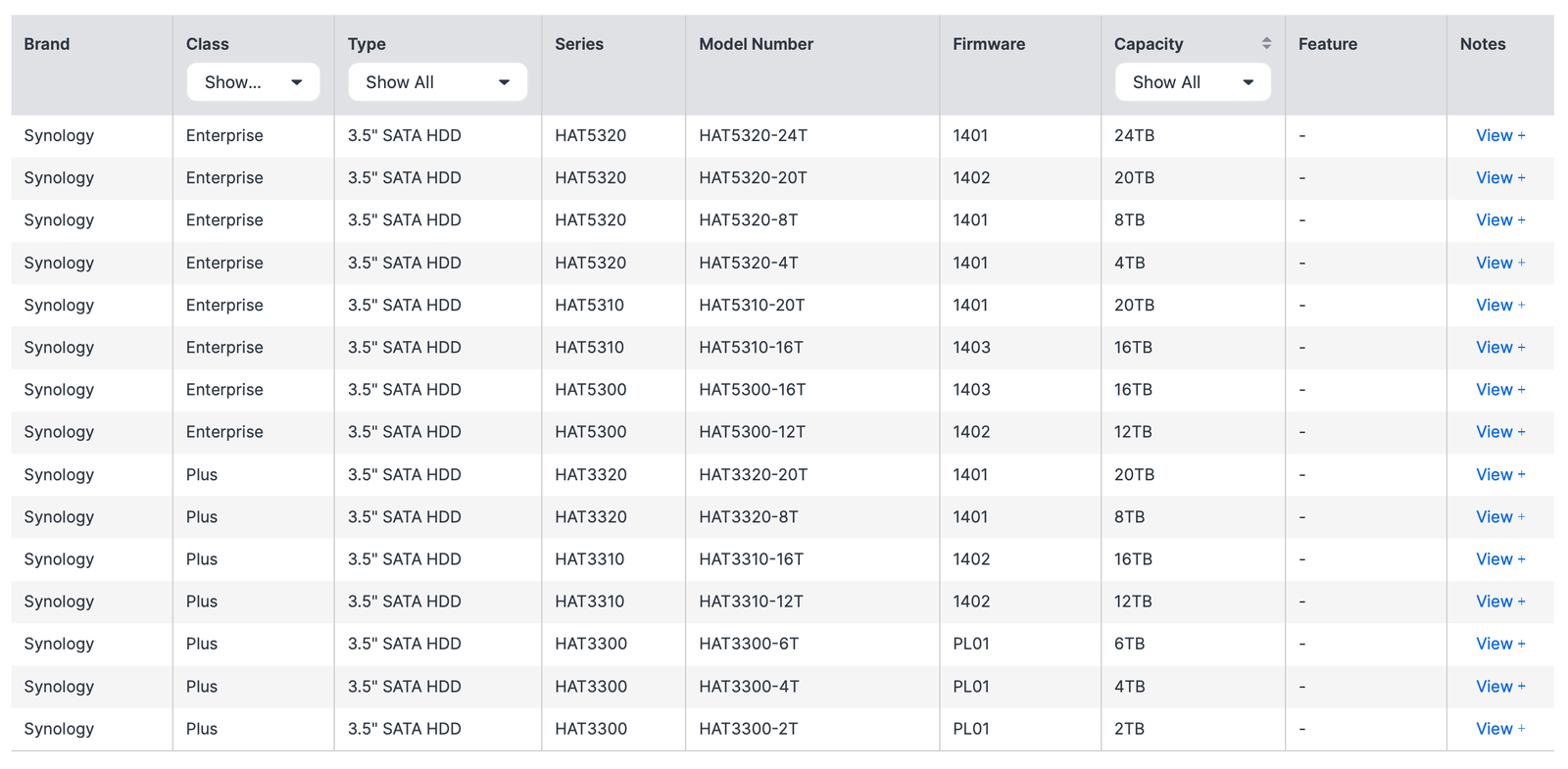Click the Firmware column header
Viewport: 1568px width, 769px height.
[989, 44]
